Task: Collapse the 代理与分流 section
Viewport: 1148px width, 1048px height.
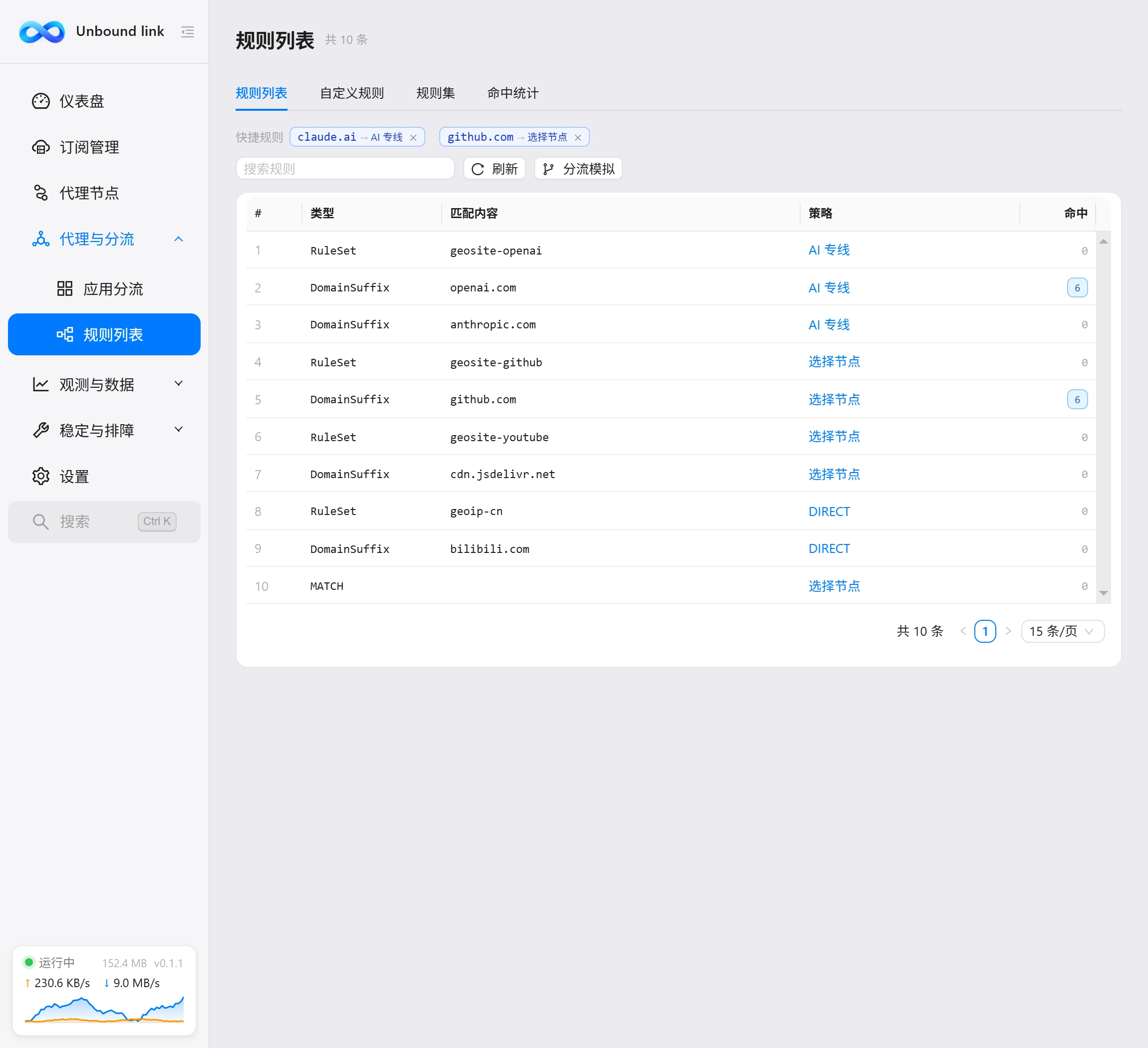Action: pyautogui.click(x=104, y=239)
